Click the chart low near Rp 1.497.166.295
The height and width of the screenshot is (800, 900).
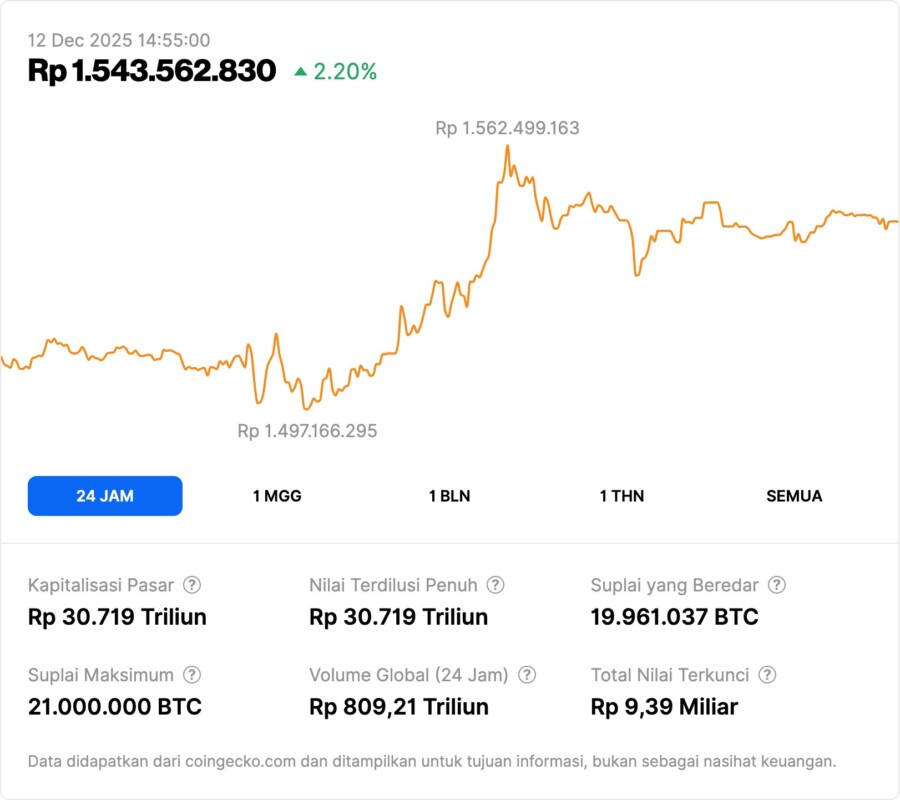306,408
